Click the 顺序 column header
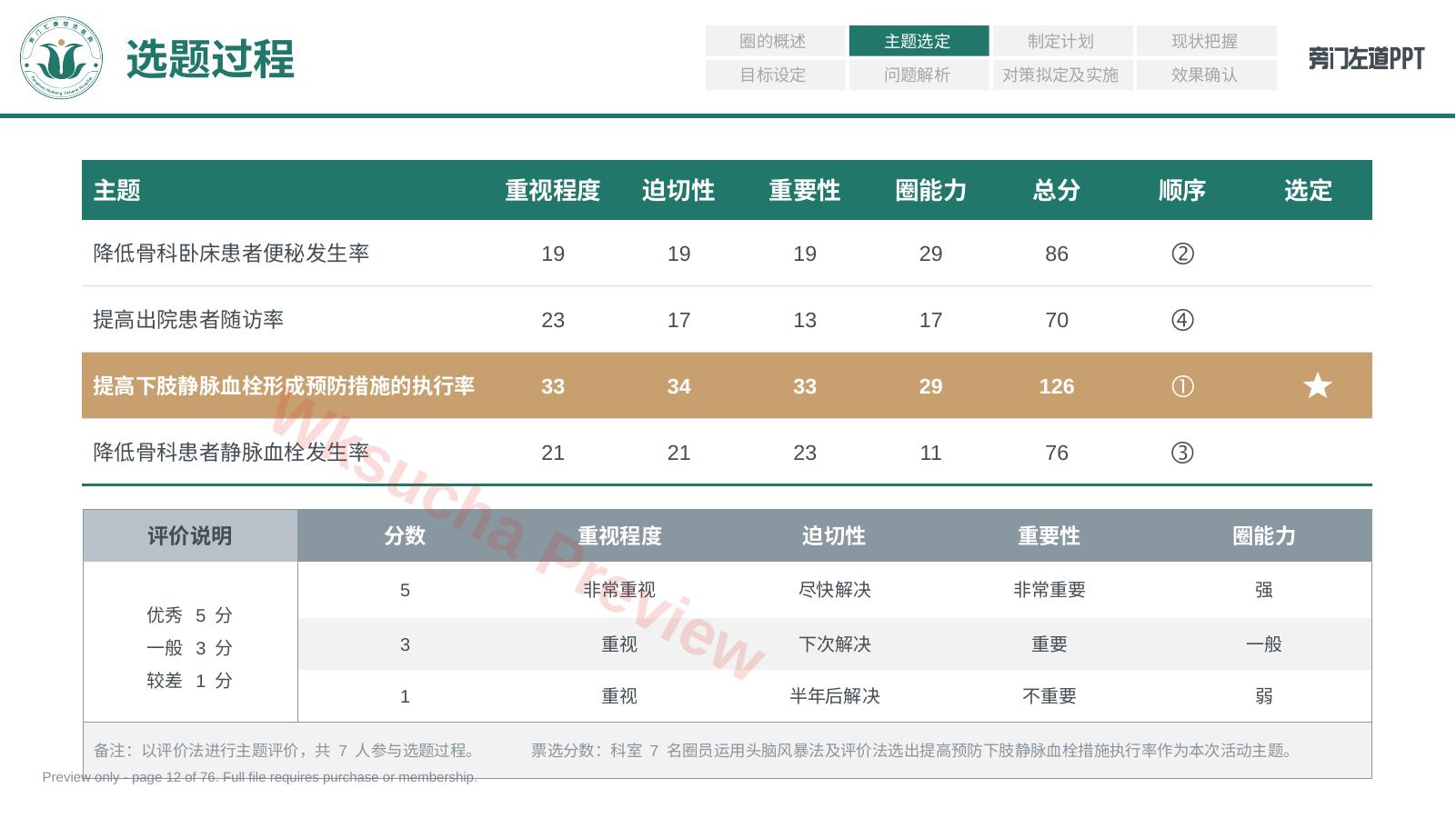This screenshot has width=1456, height=818. pos(1182,190)
